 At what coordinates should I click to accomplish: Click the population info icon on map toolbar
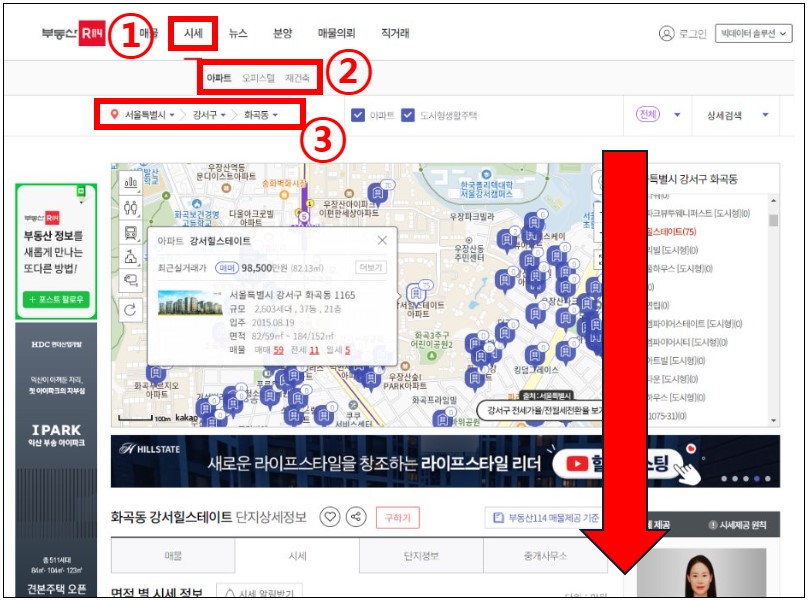point(131,209)
